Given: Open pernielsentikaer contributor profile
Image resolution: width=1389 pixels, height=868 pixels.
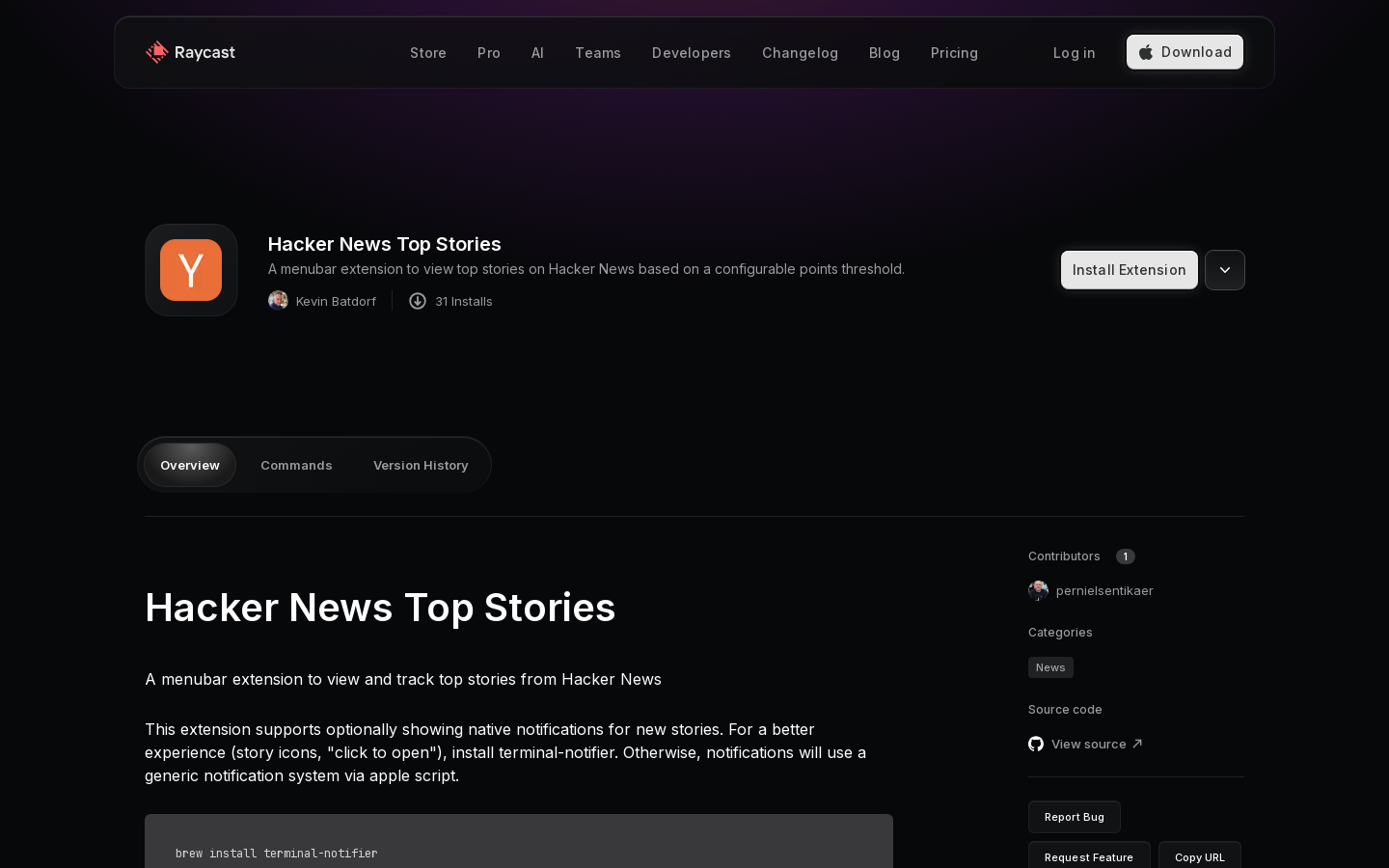Looking at the screenshot, I should 1091,590.
